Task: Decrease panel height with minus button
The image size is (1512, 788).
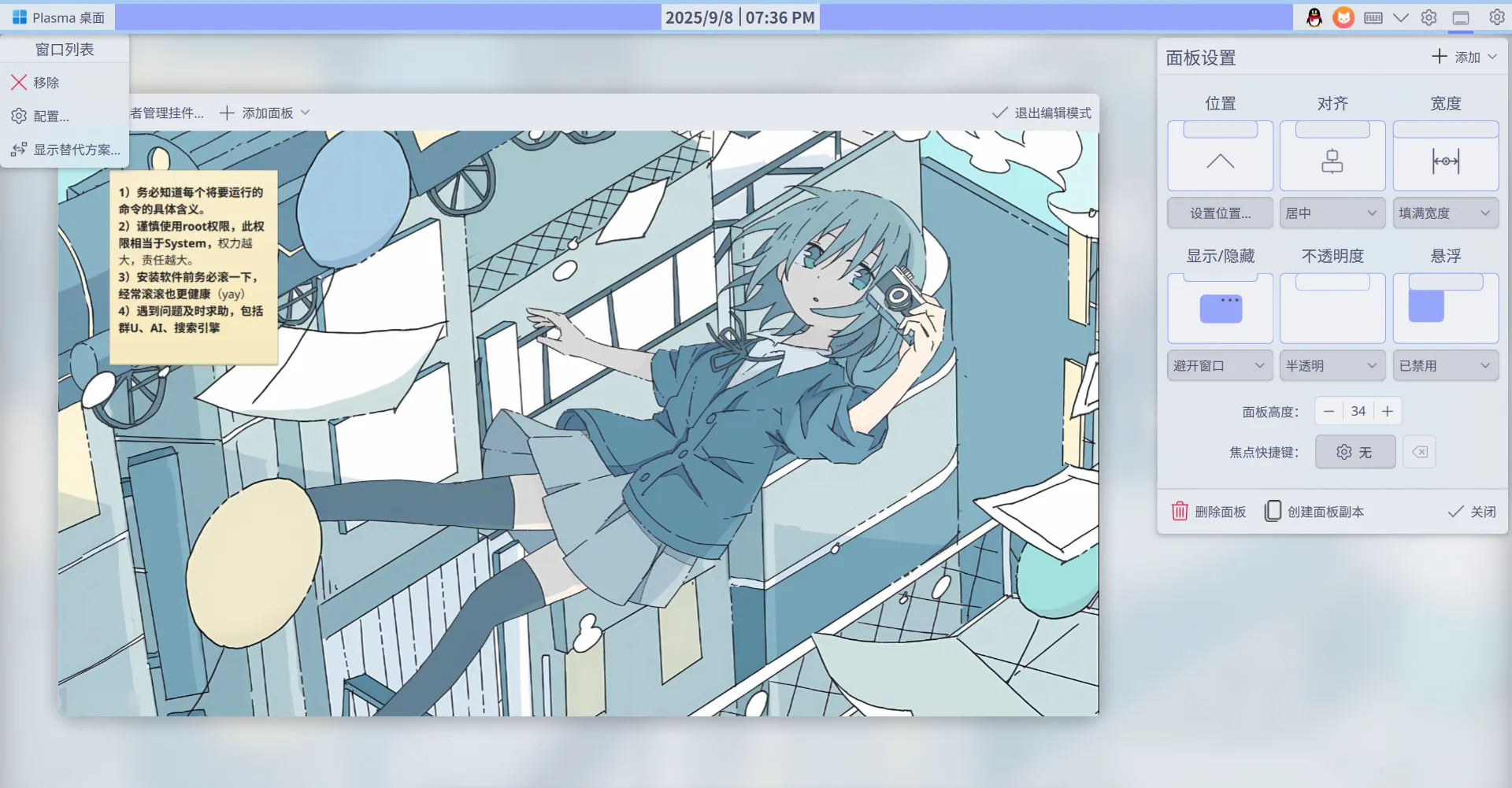Action: (x=1329, y=411)
